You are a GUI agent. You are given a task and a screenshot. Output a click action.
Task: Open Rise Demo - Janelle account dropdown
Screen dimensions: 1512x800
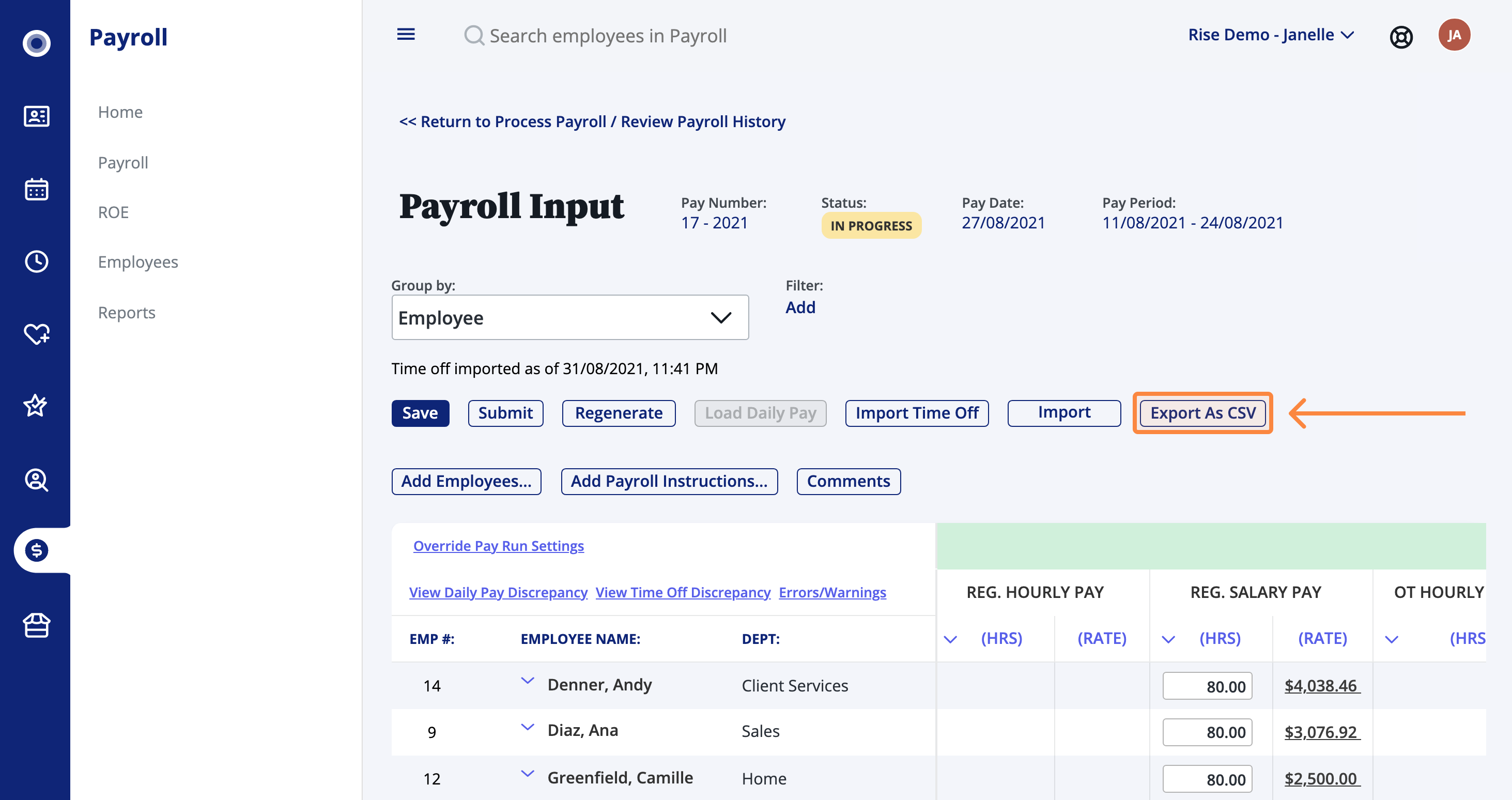pos(1271,35)
